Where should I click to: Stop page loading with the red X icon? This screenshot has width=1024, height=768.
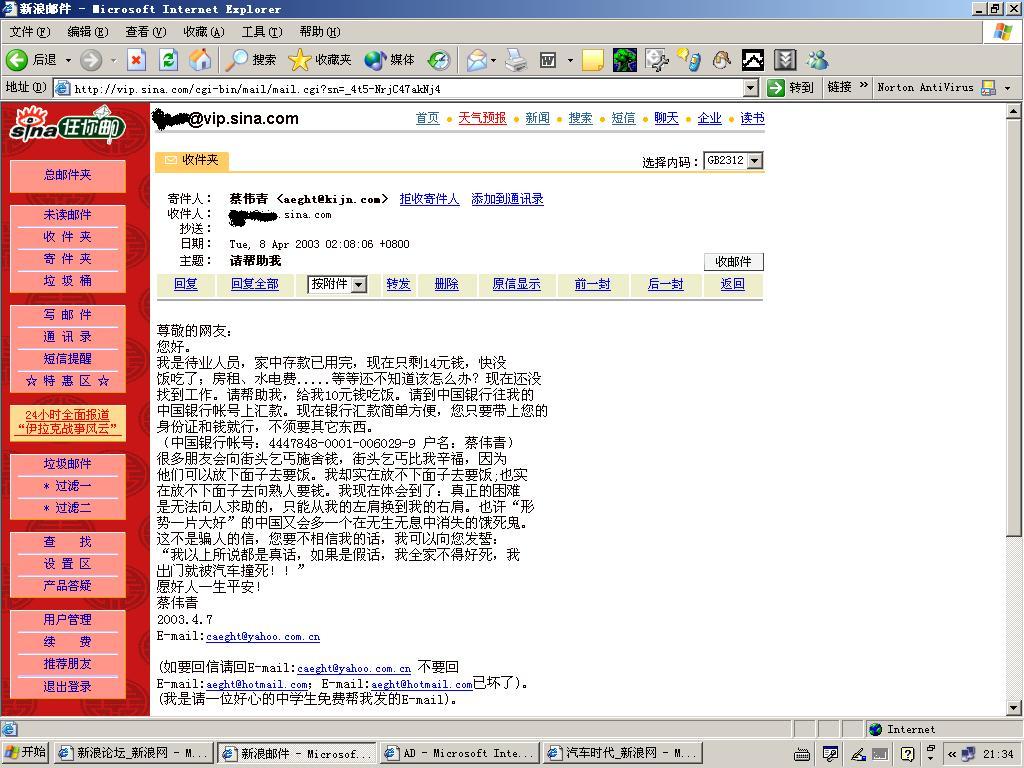(136, 60)
